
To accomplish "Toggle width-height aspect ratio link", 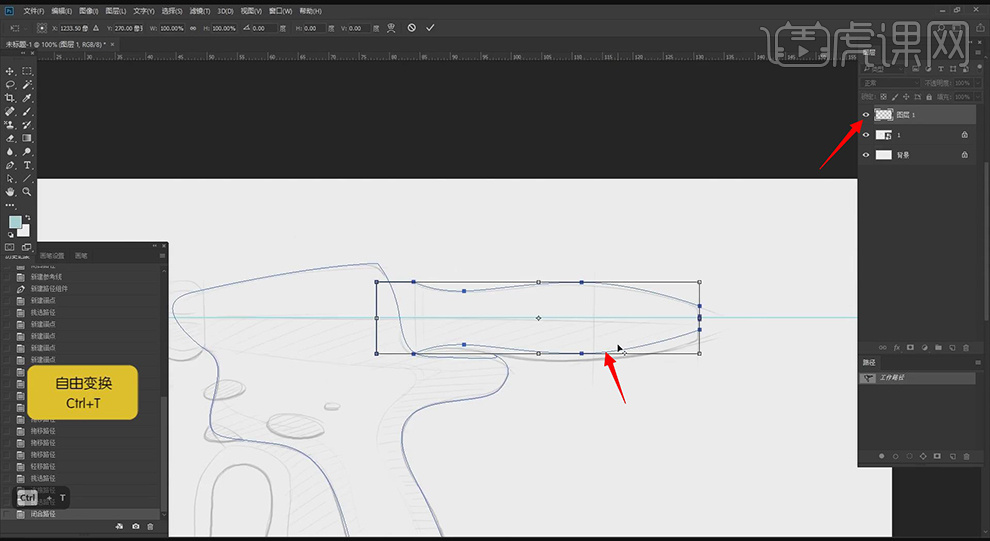I will click(x=193, y=28).
